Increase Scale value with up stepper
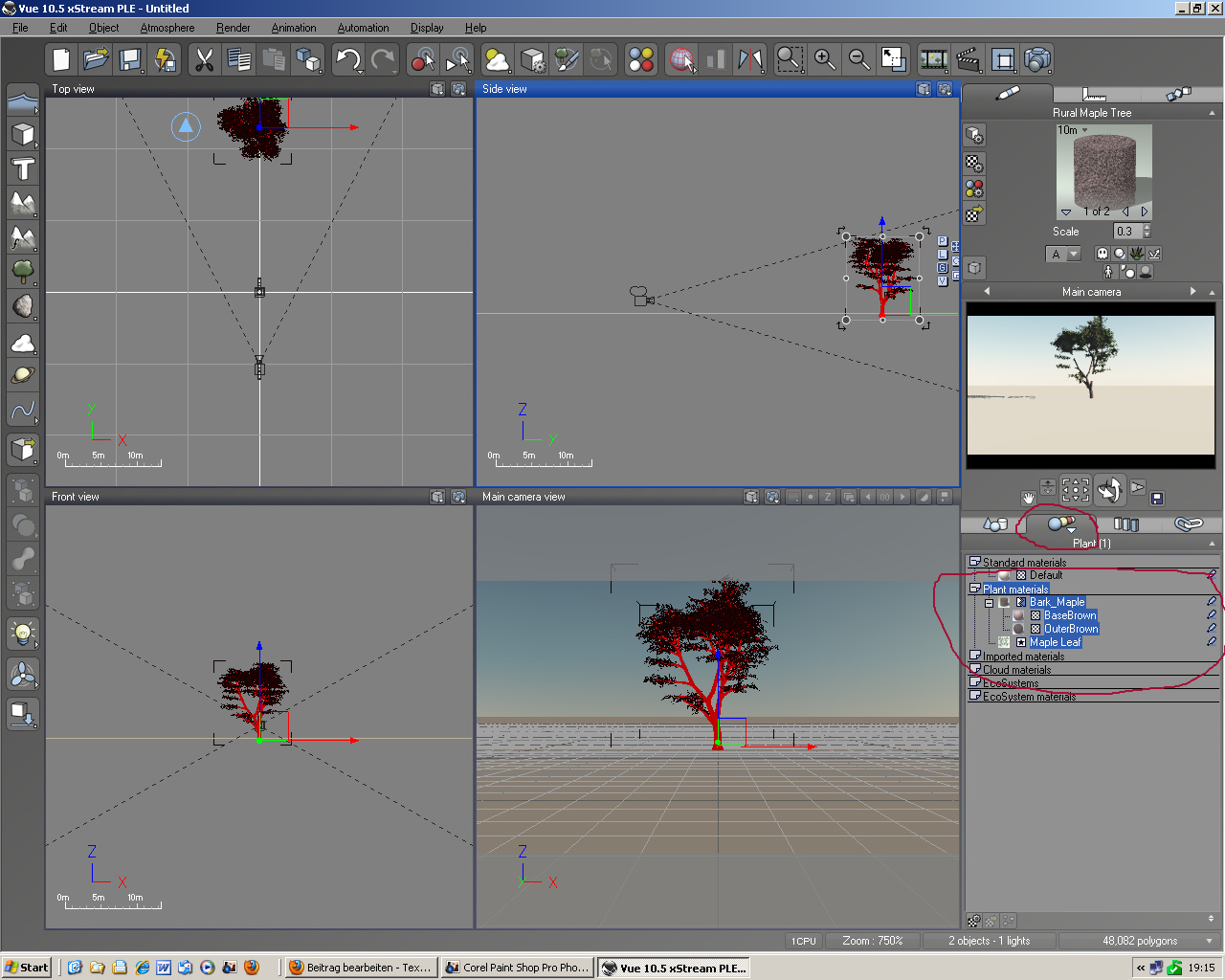The height and width of the screenshot is (980, 1225). point(1147,227)
